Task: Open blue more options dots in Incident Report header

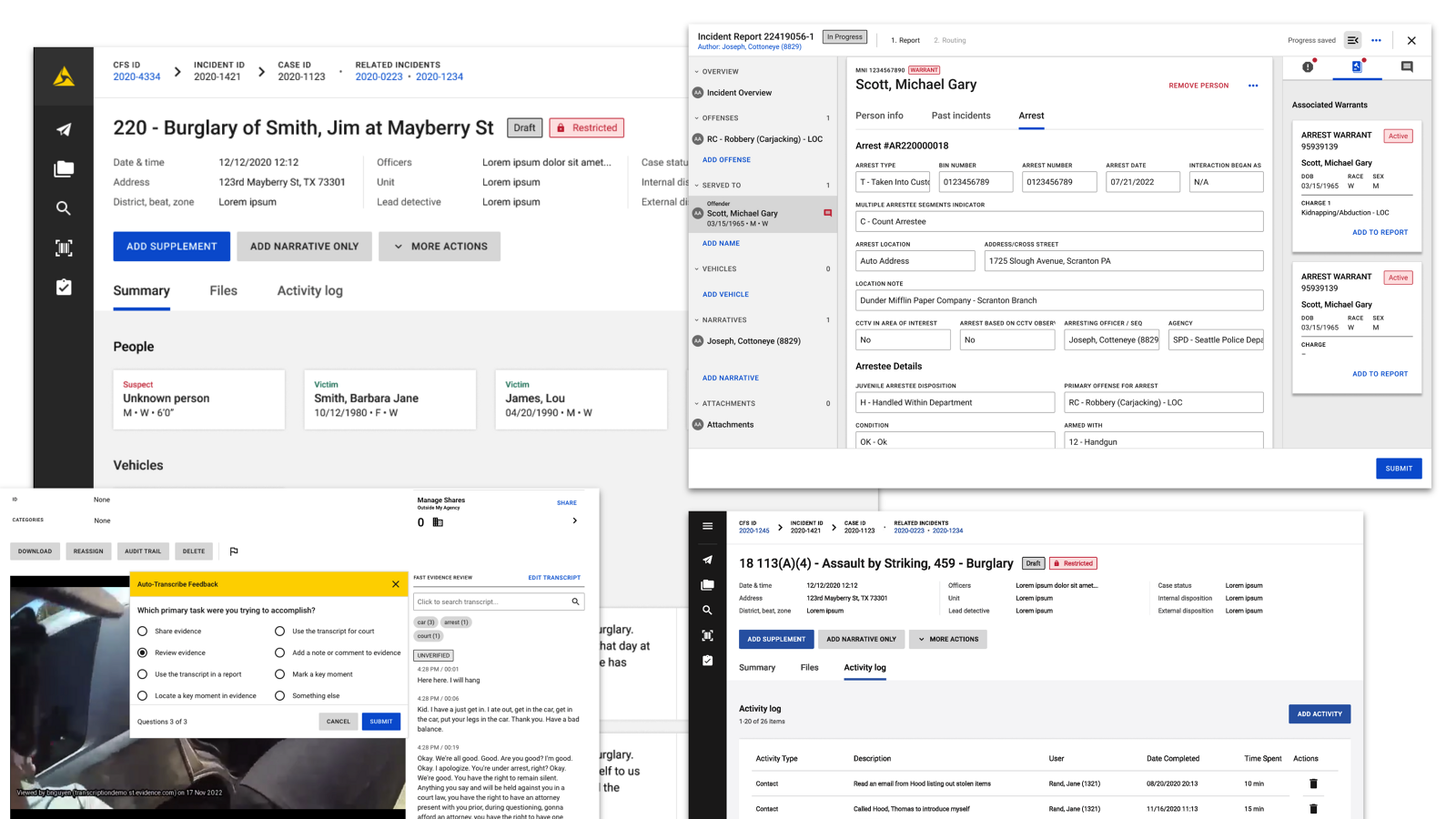Action: click(x=1376, y=40)
